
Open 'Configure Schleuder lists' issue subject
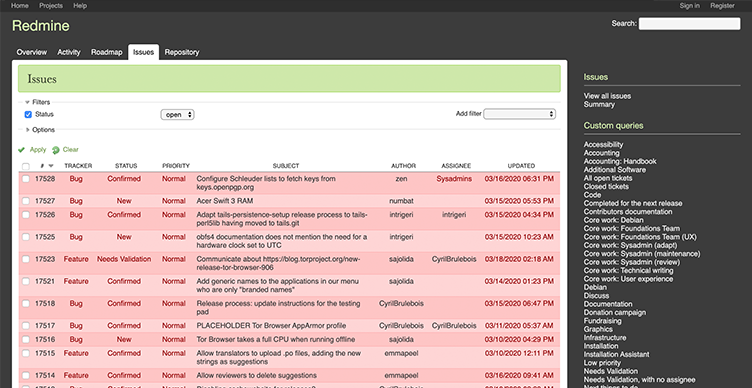(x=266, y=183)
